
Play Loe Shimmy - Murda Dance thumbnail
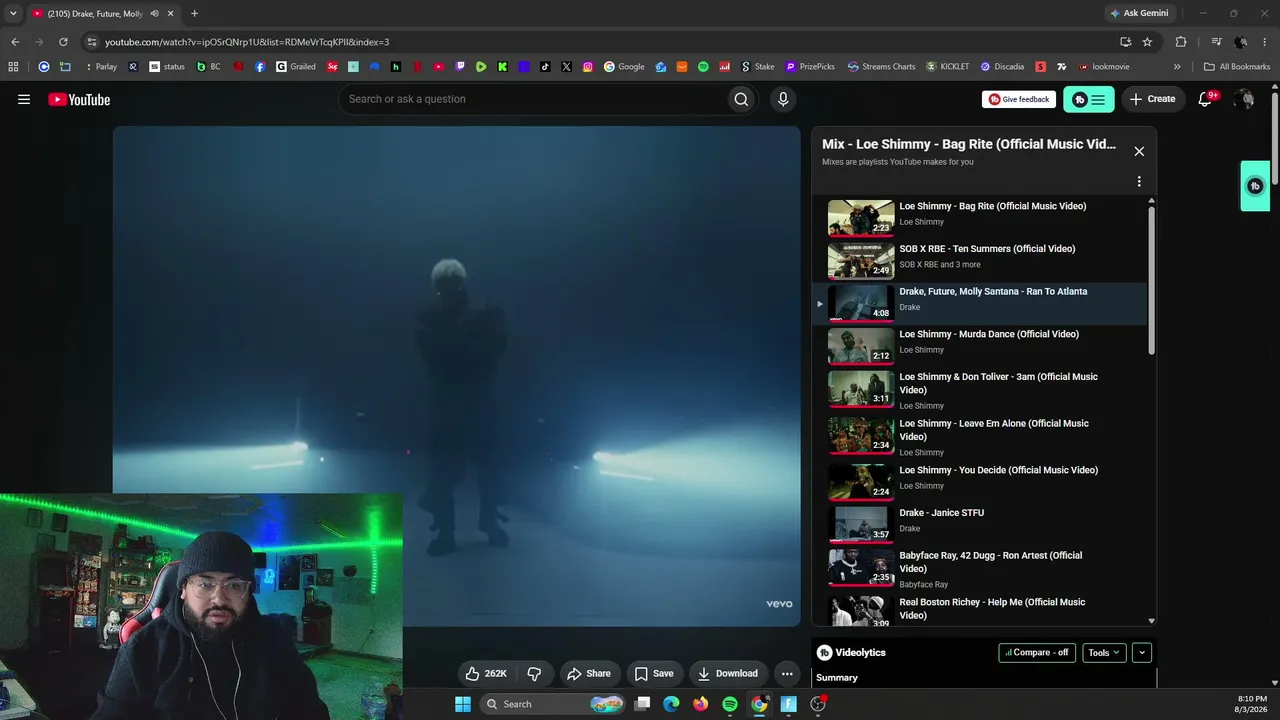coord(861,346)
